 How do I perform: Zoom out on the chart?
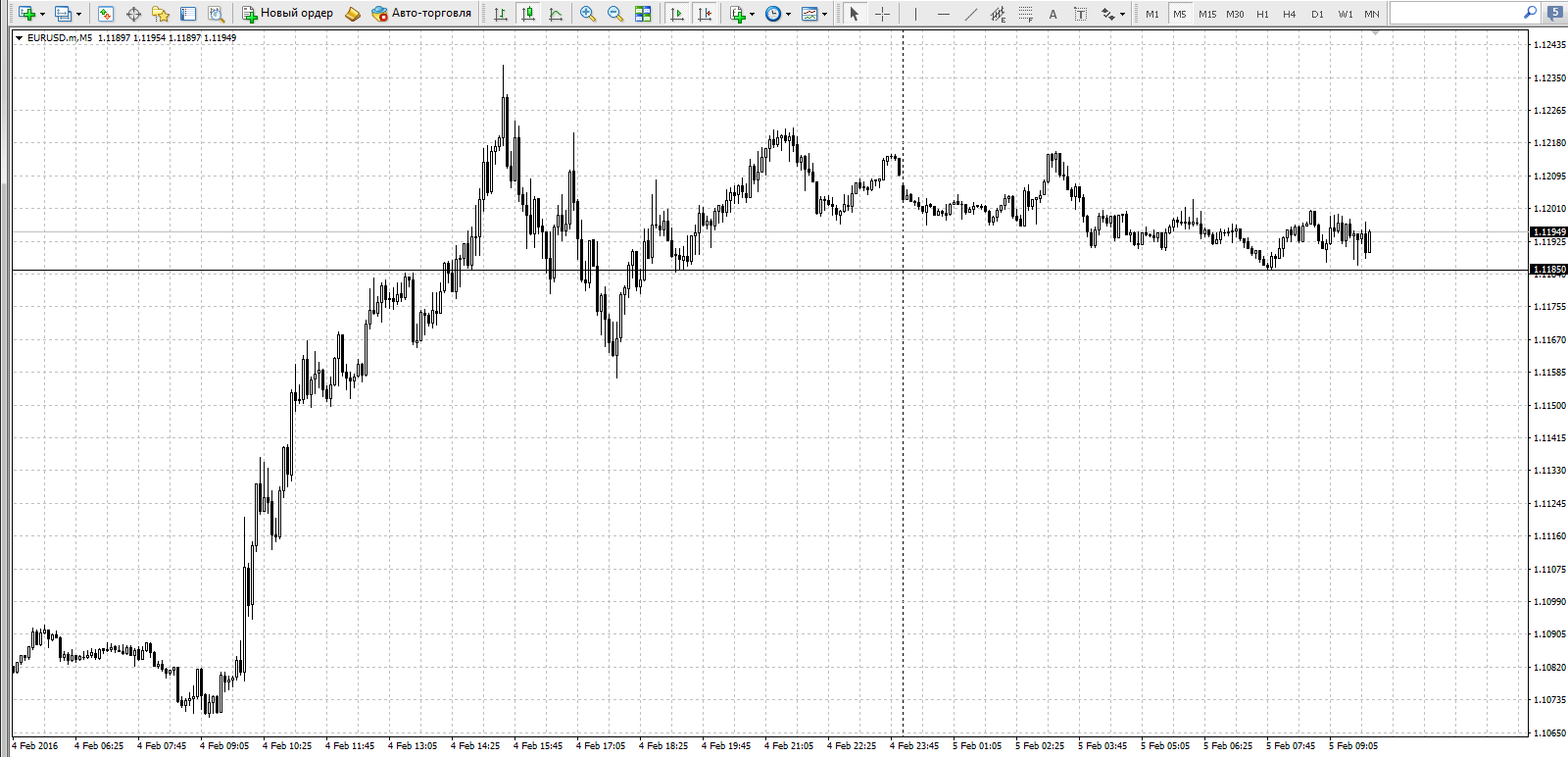tap(615, 14)
